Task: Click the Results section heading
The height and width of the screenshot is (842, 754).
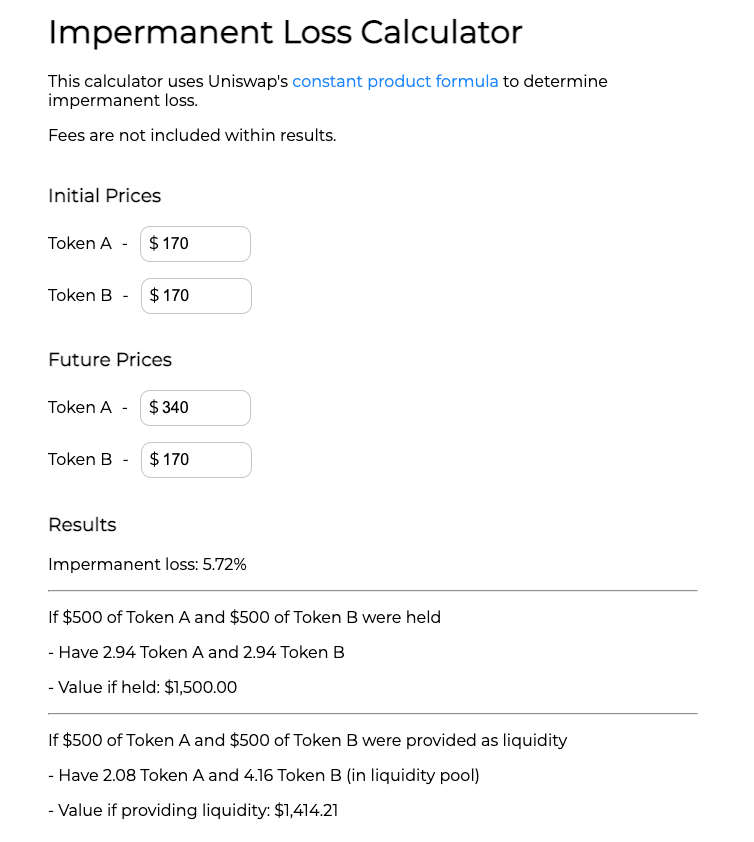Action: point(82,525)
